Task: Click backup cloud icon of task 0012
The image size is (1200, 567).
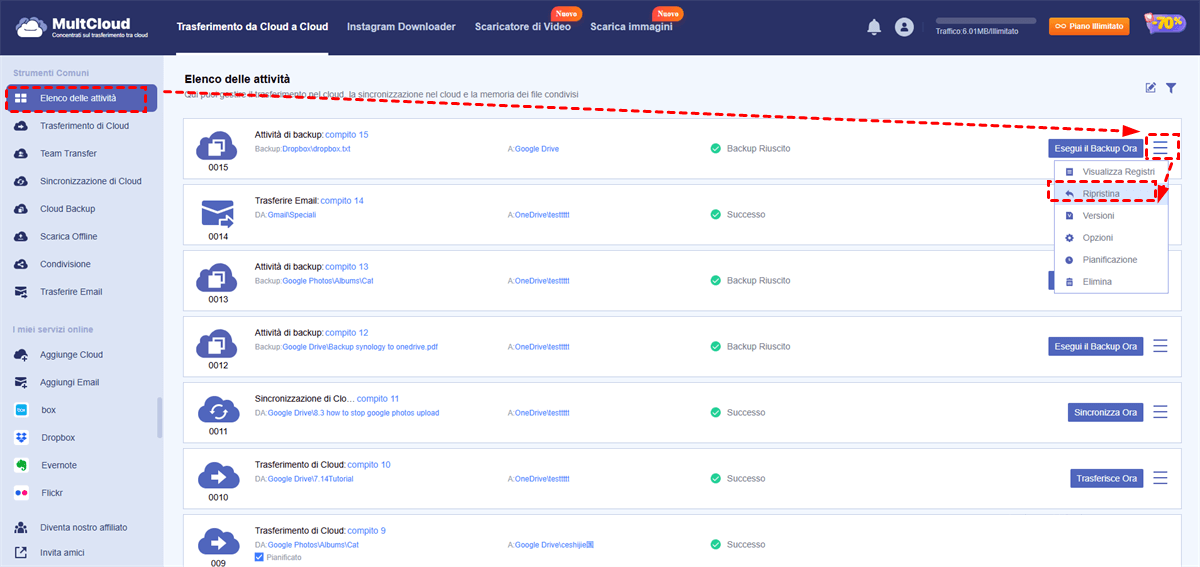Action: [x=217, y=345]
